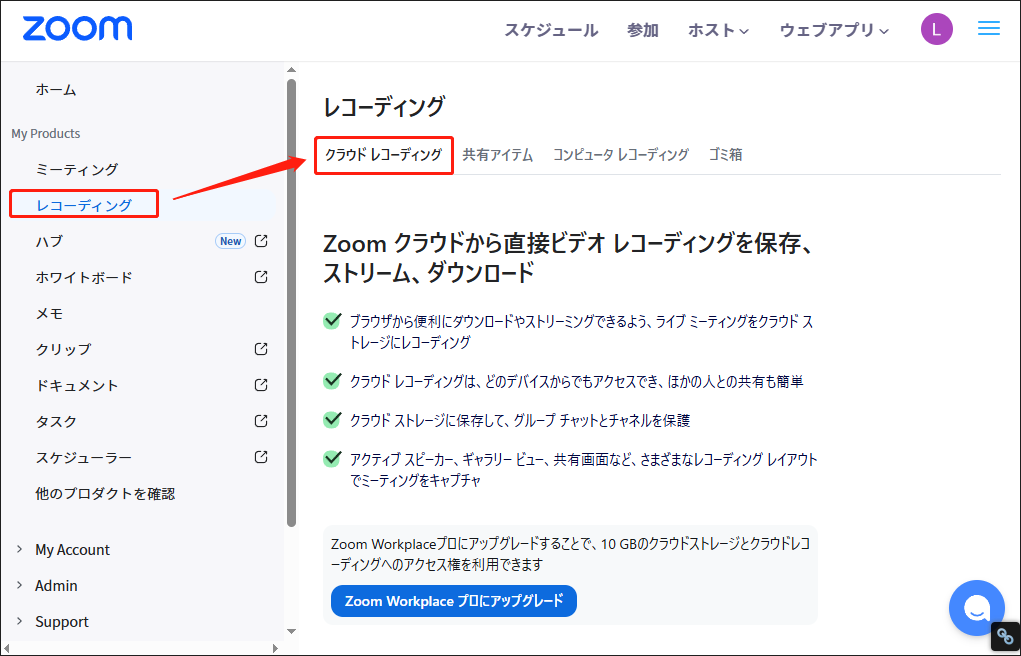Open the chat support bubble icon

point(976,607)
